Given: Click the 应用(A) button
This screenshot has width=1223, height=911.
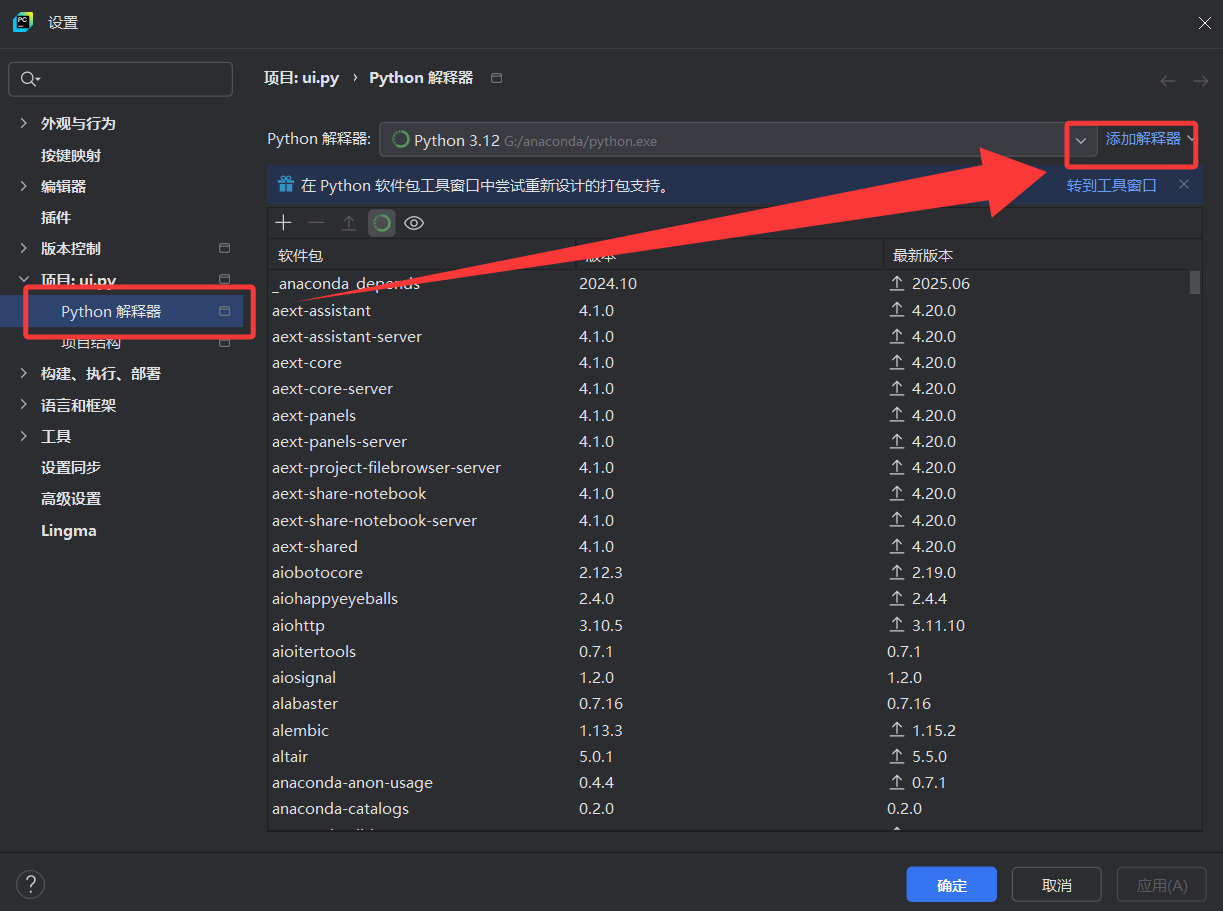Looking at the screenshot, I should tap(1162, 885).
